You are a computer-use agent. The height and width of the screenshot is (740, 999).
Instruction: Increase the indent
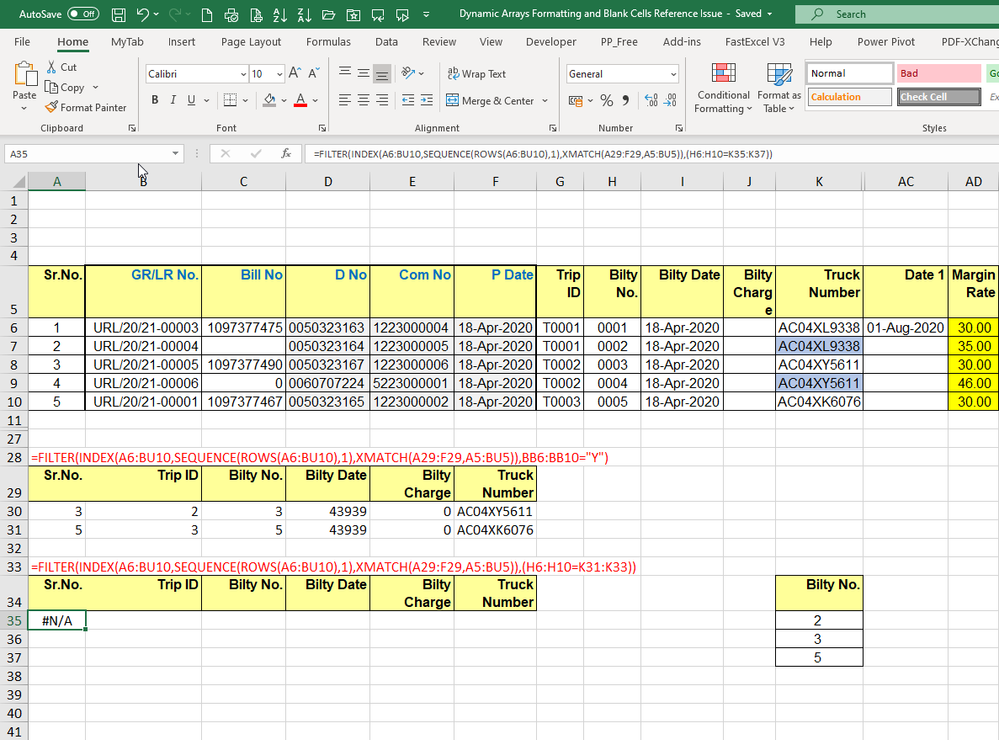(x=427, y=100)
